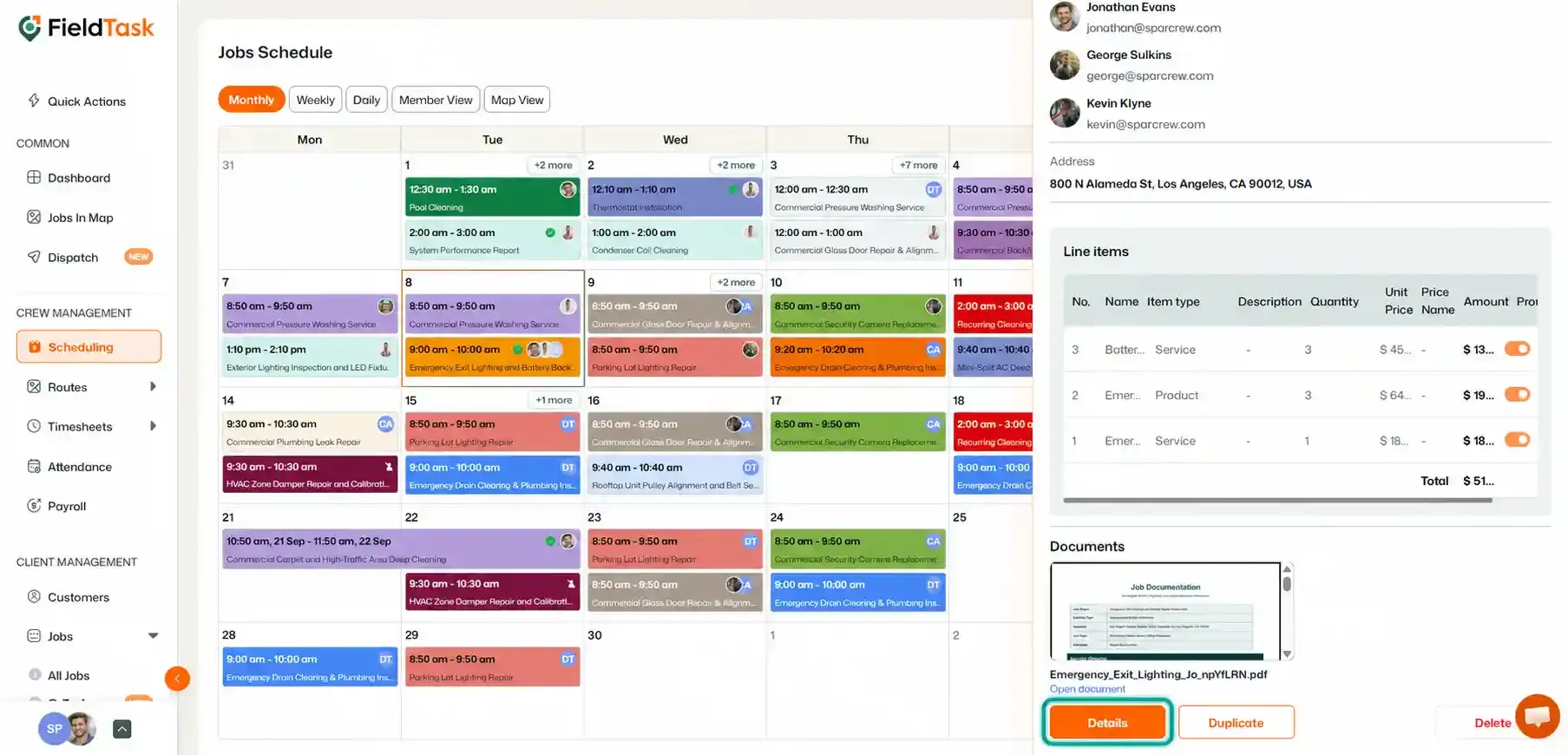Screen dimensions: 1568x755
Task: Switch to the Weekly view tab
Action: point(315,100)
